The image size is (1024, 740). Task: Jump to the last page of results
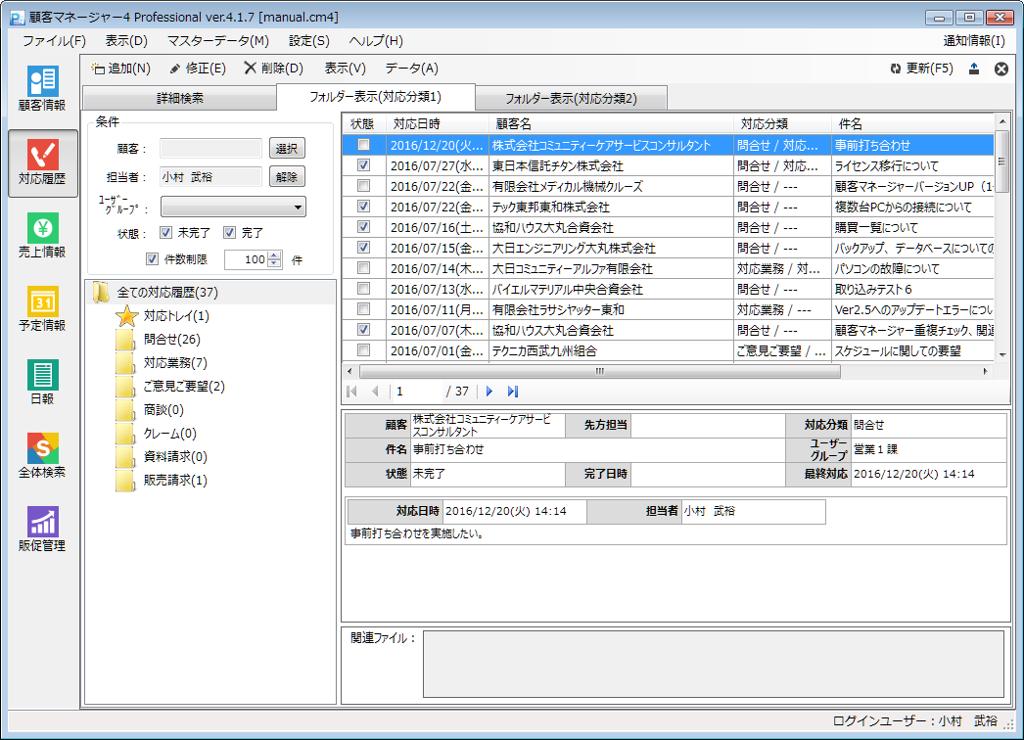tap(513, 391)
